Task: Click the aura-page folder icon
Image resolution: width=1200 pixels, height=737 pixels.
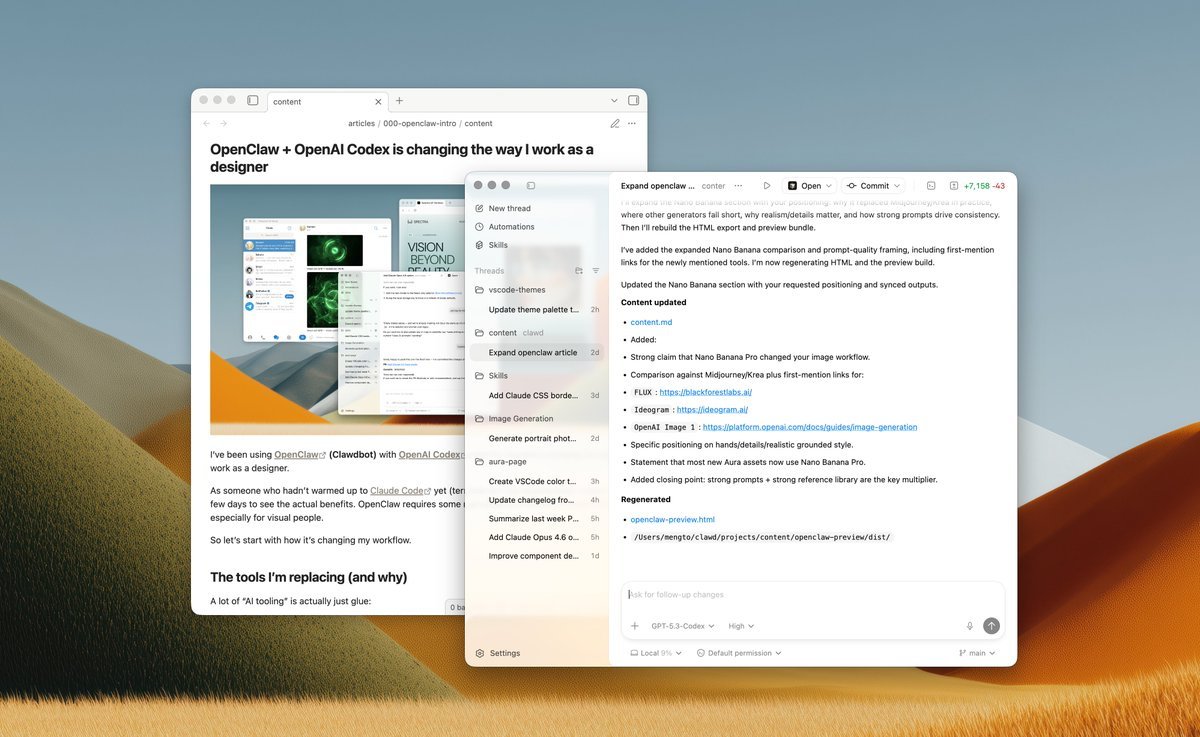Action: [x=480, y=462]
